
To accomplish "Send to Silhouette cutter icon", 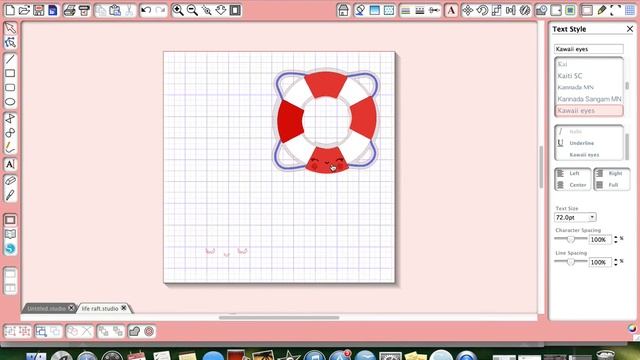I will click(84, 10).
